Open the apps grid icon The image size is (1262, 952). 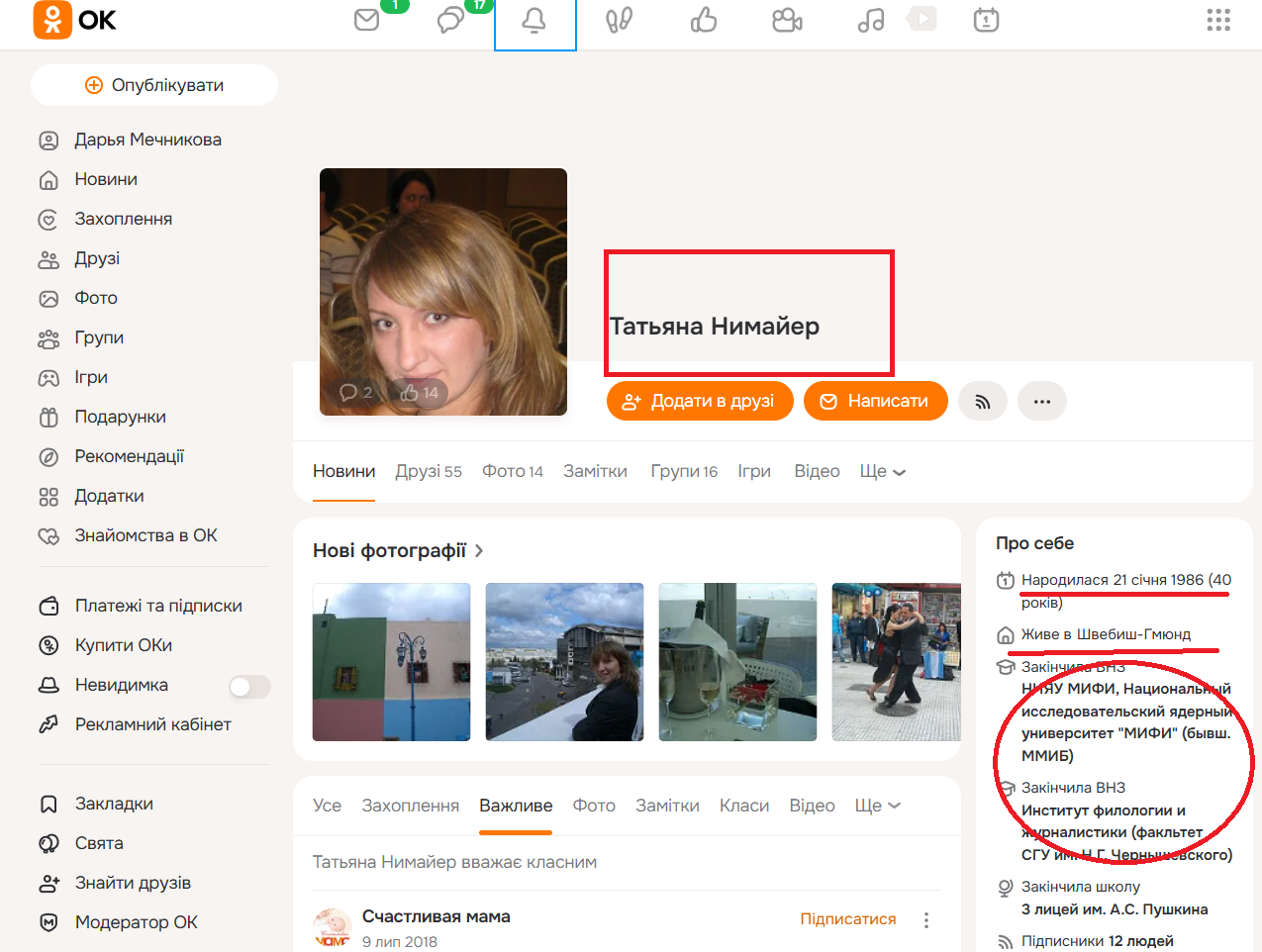coord(1218,20)
